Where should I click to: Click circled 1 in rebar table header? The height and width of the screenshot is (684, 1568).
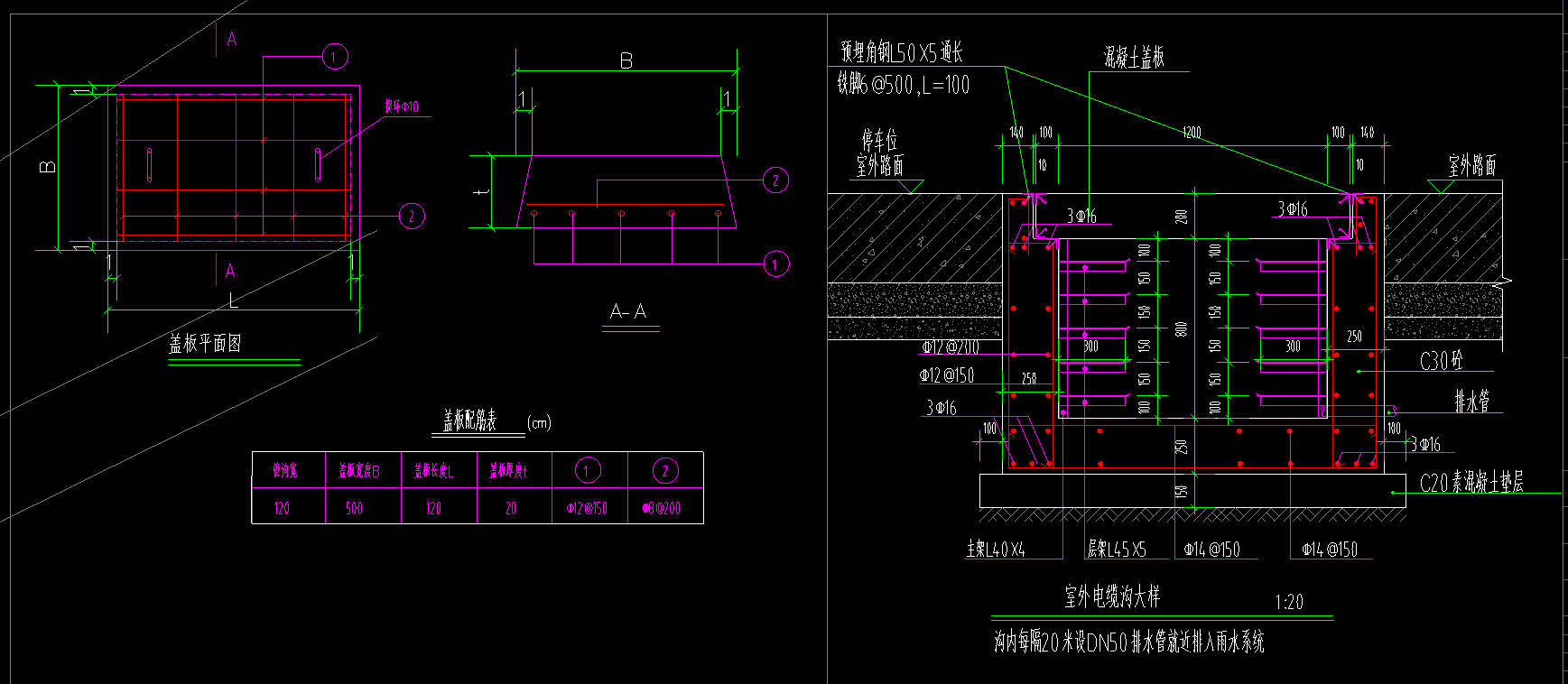tap(588, 470)
